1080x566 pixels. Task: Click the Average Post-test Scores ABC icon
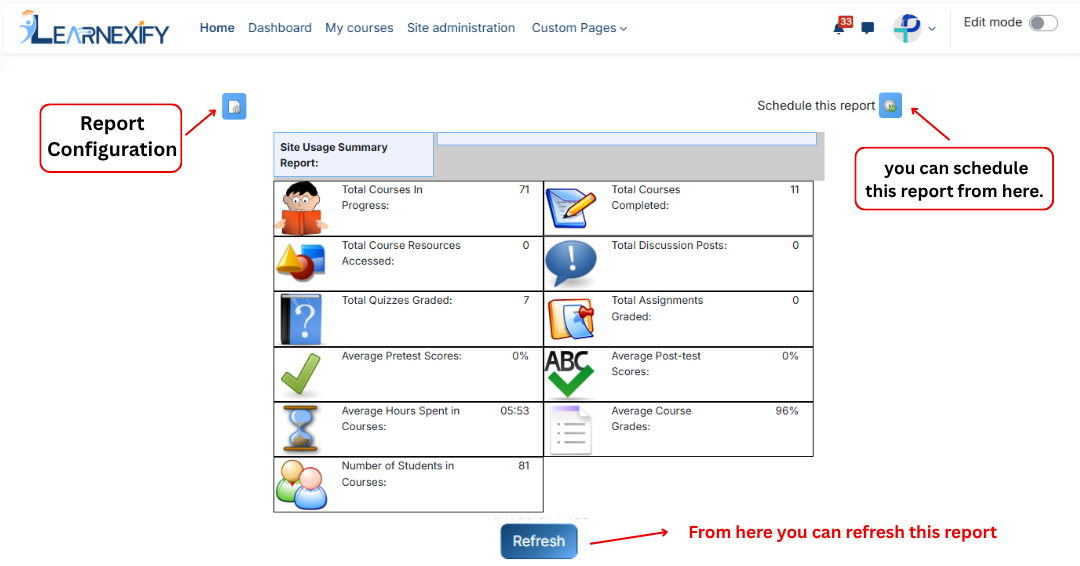(570, 374)
